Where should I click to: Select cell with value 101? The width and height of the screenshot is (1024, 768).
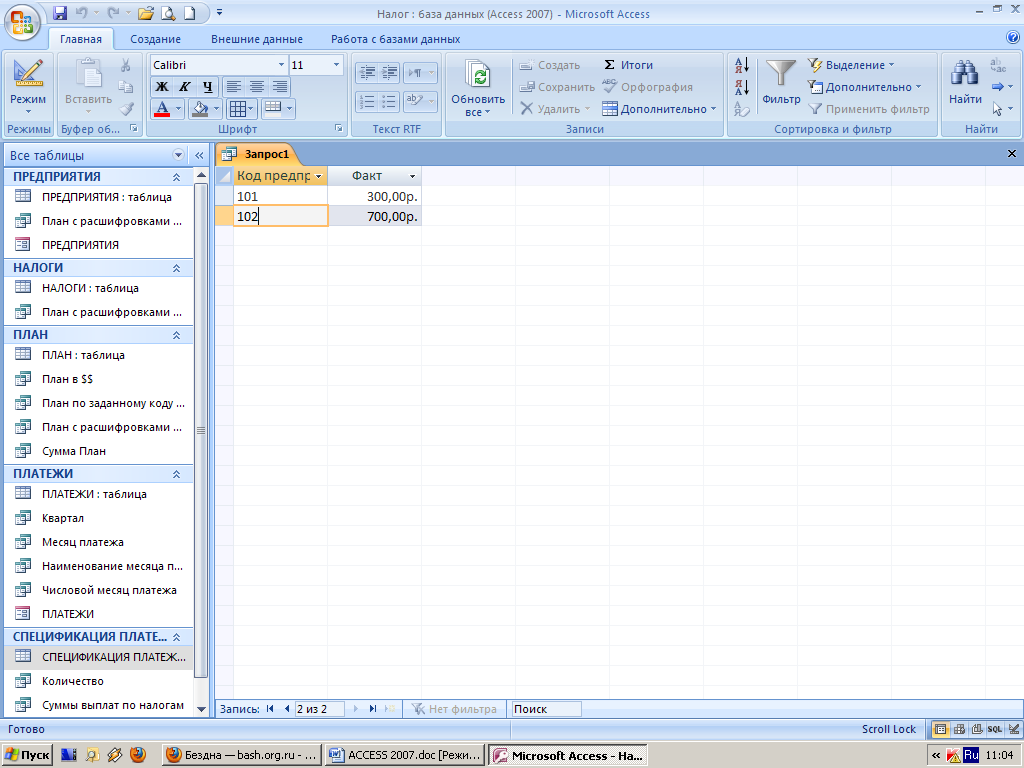pos(281,196)
